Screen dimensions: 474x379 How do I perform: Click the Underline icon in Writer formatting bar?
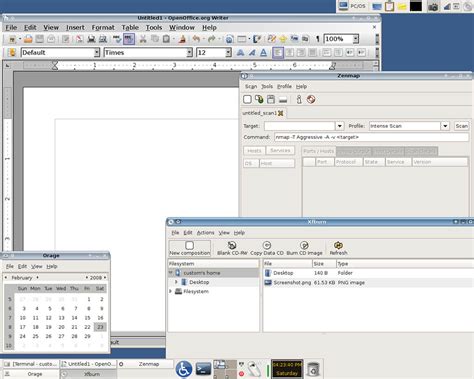click(263, 52)
